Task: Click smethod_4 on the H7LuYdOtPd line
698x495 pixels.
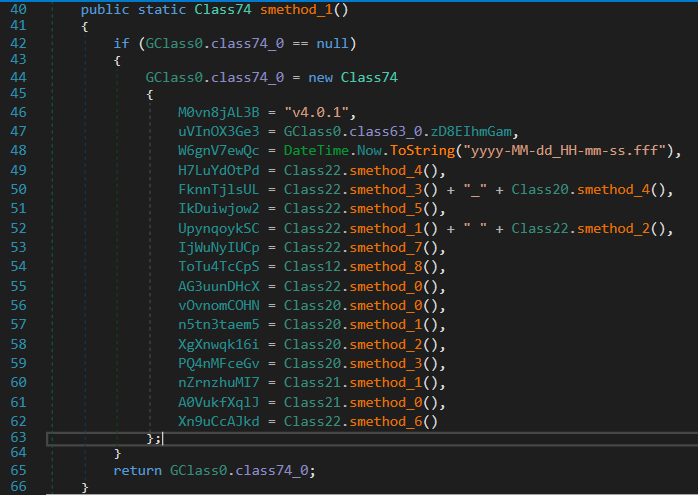Action: click(386, 170)
